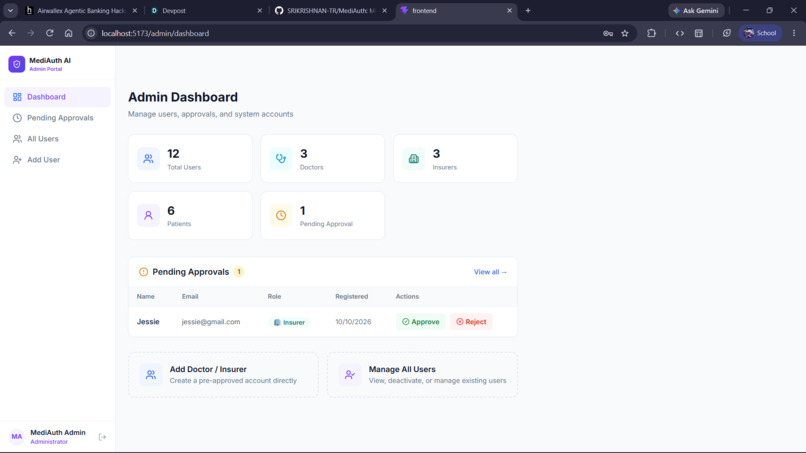Click the Registered column header

(352, 297)
